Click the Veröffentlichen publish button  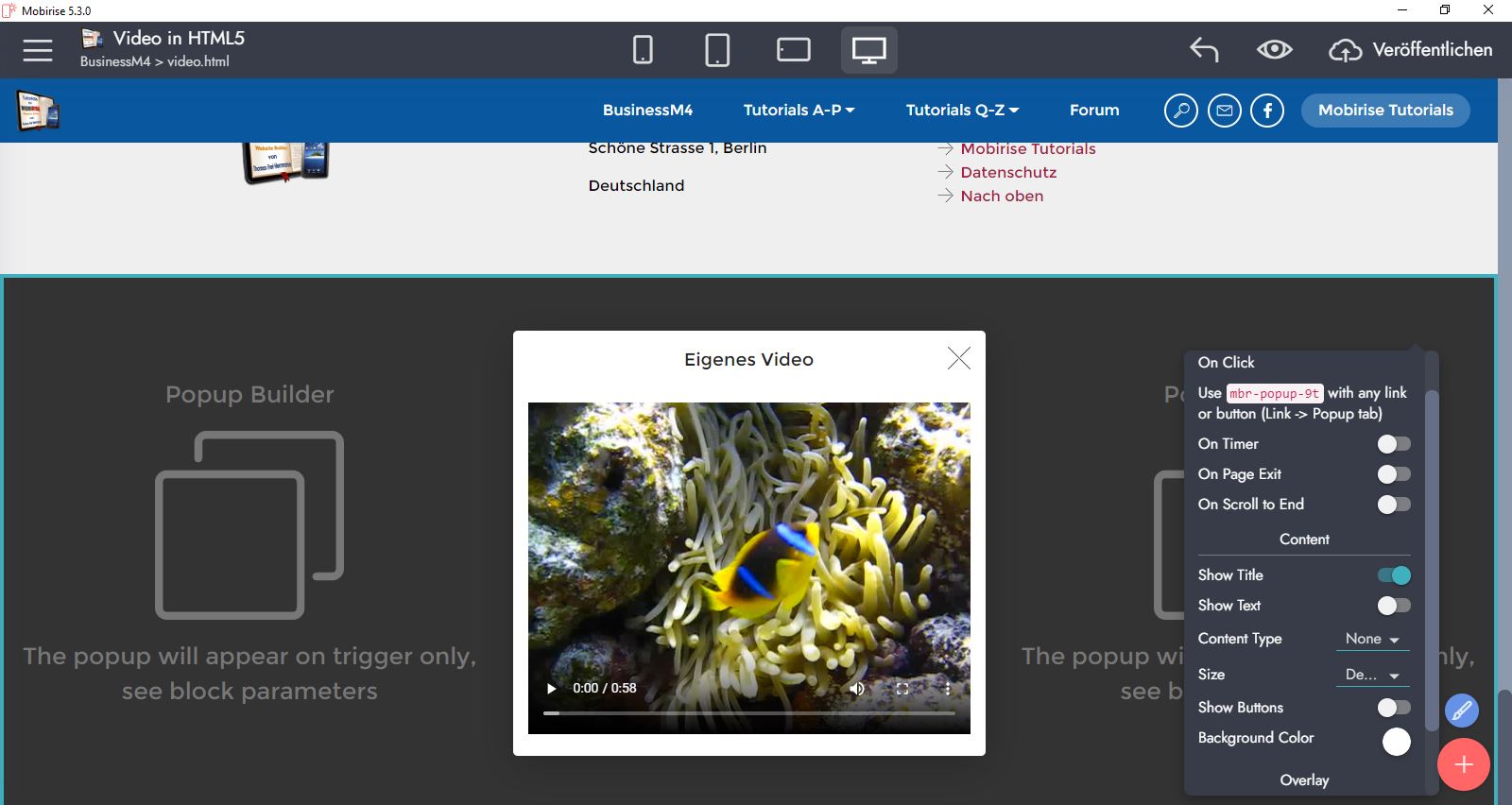[1411, 50]
